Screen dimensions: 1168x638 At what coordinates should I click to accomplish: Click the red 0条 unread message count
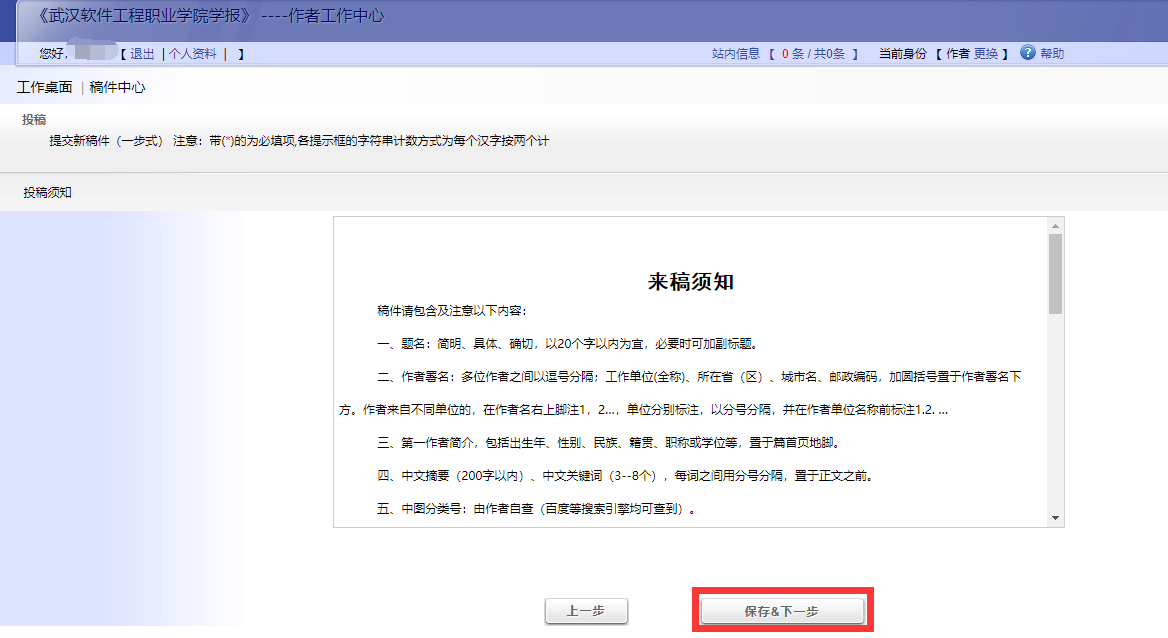794,54
